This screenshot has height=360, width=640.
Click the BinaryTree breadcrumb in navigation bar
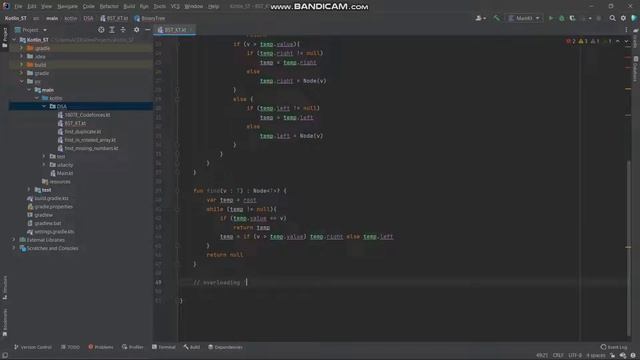[150, 18]
